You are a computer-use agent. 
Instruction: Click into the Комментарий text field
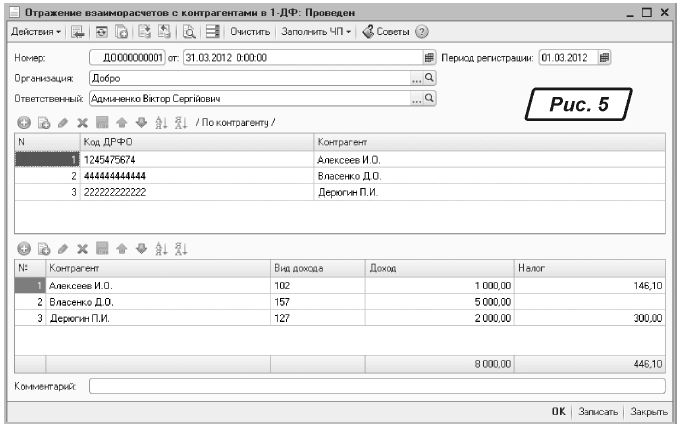[x=377, y=385]
